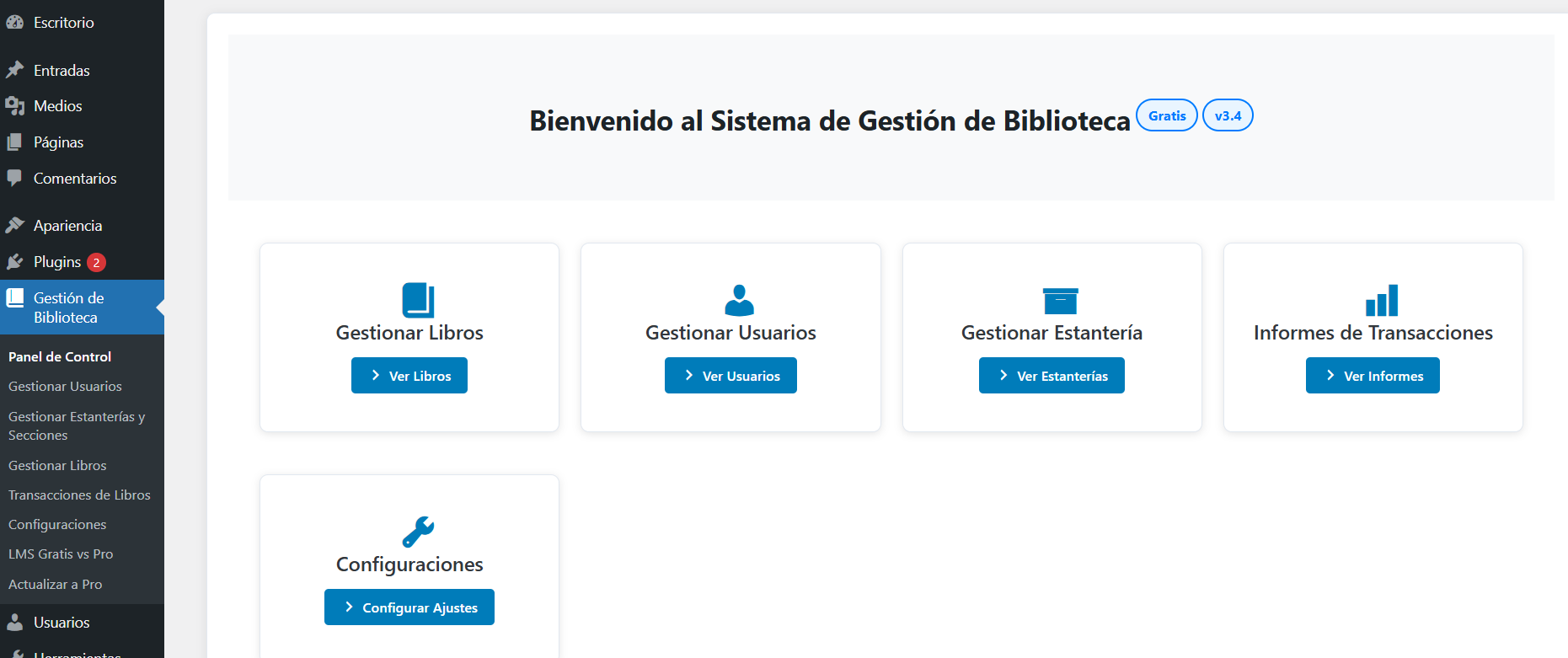Open the Ver Libros button
This screenshot has height=658, width=1568.
coord(409,376)
